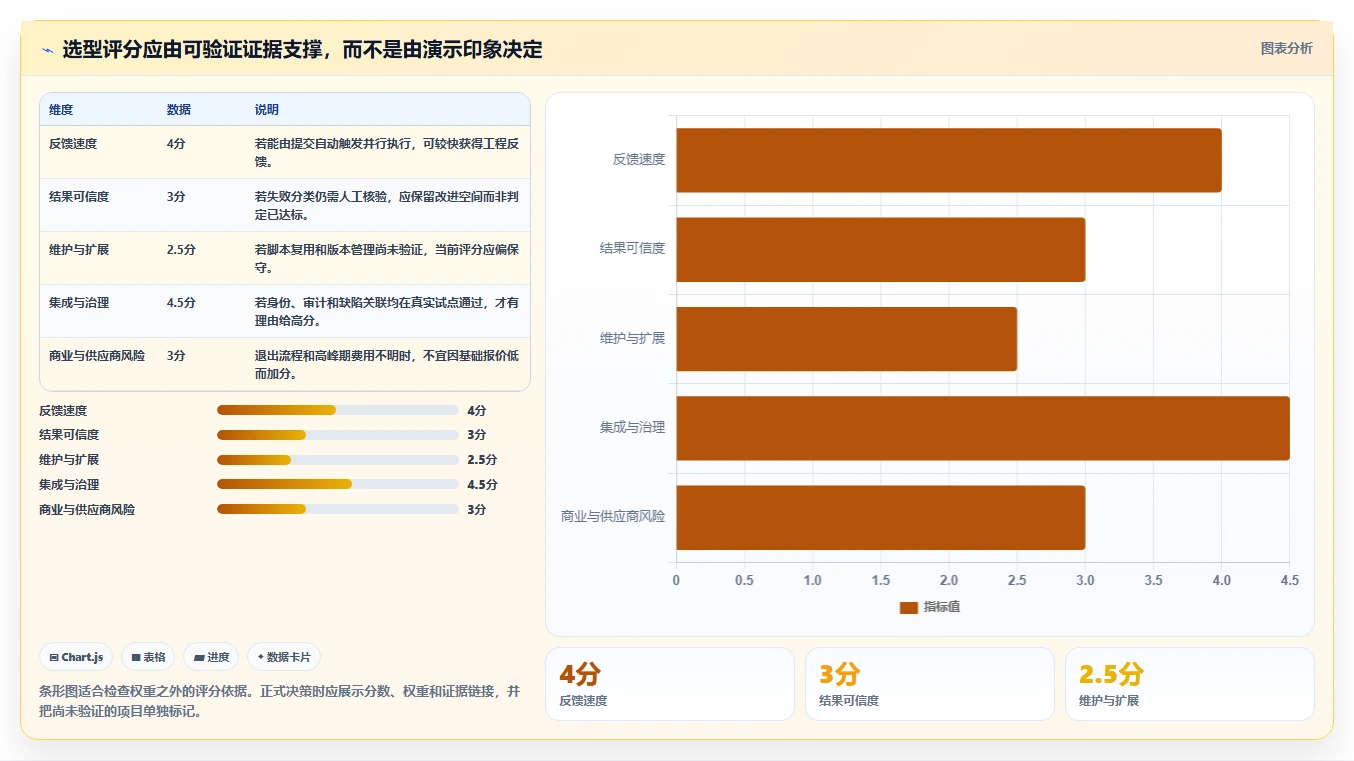Select the 表格 tag chip
The height and width of the screenshot is (761, 1354).
148,657
